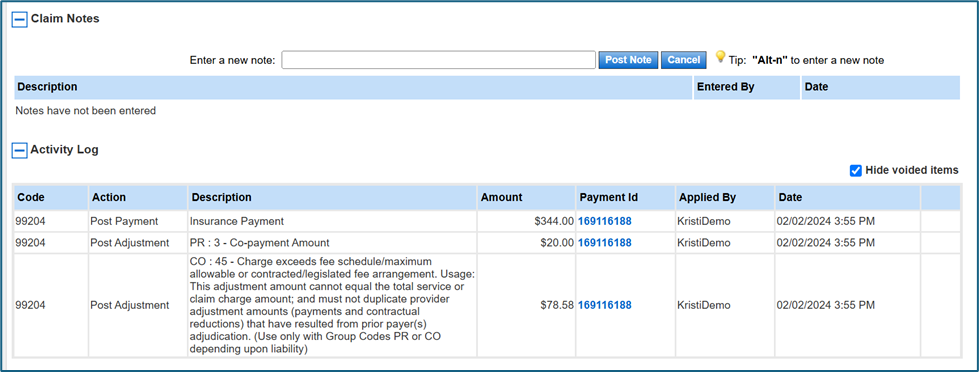Screen dimensions: 979x372
Task: Click KristiDemo in the Insurance Payment row
Action: point(703,221)
